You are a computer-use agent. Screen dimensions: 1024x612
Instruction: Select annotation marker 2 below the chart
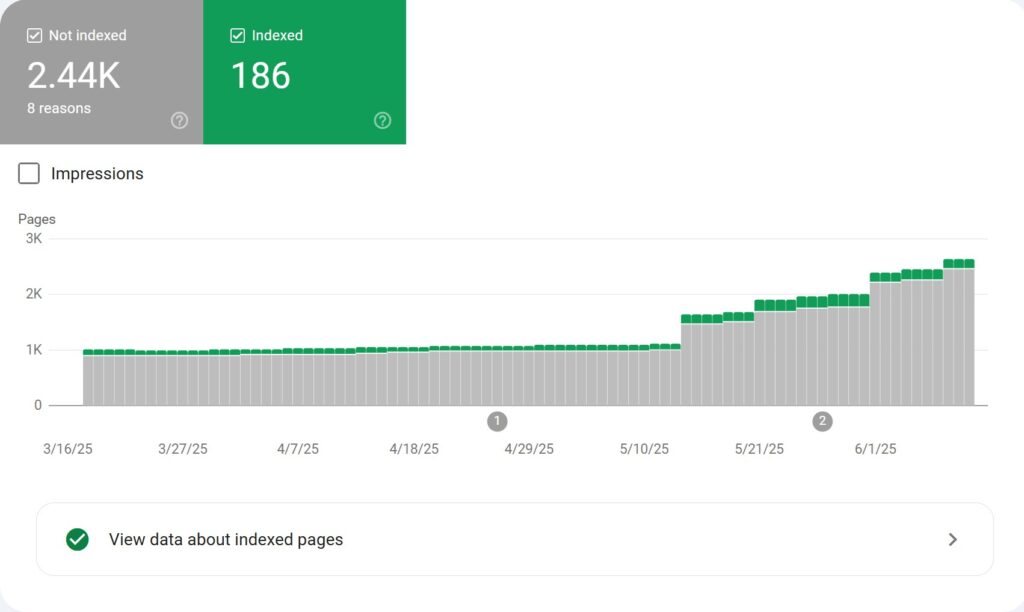822,421
